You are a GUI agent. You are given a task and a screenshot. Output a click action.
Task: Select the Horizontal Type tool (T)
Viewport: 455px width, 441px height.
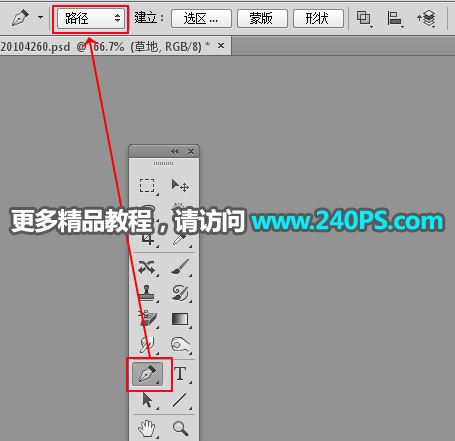(180, 374)
